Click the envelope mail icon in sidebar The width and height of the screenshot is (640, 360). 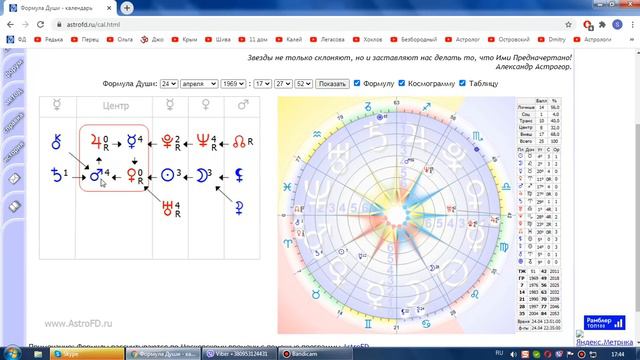14,178
